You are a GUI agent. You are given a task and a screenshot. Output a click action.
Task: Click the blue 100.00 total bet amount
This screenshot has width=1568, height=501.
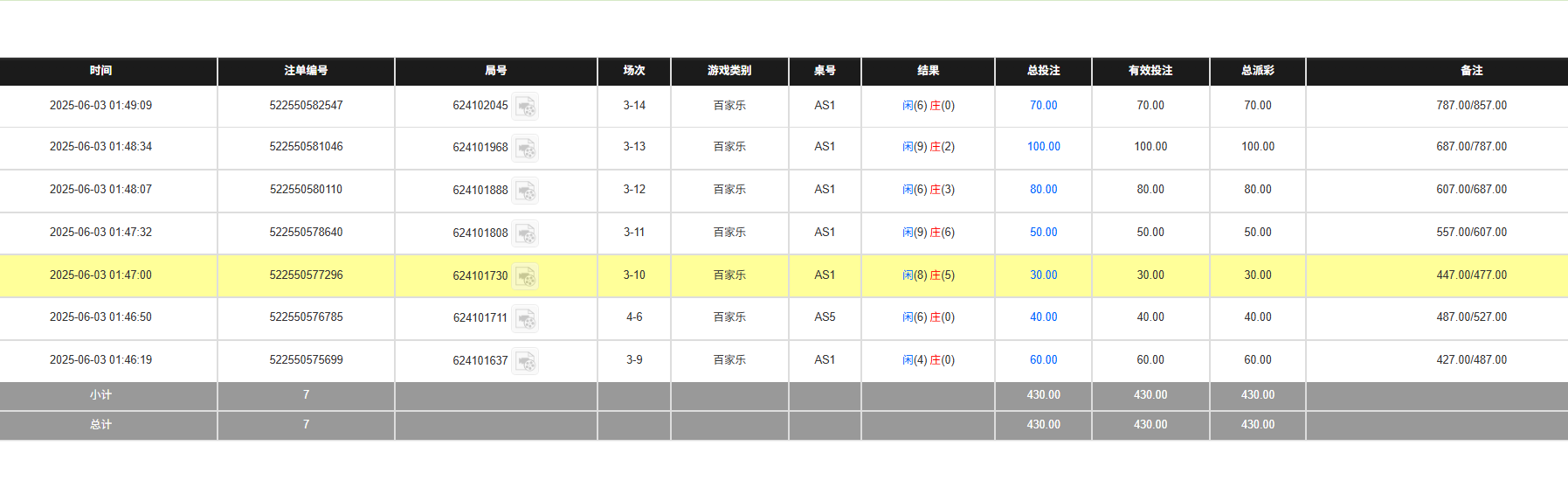pos(1043,147)
